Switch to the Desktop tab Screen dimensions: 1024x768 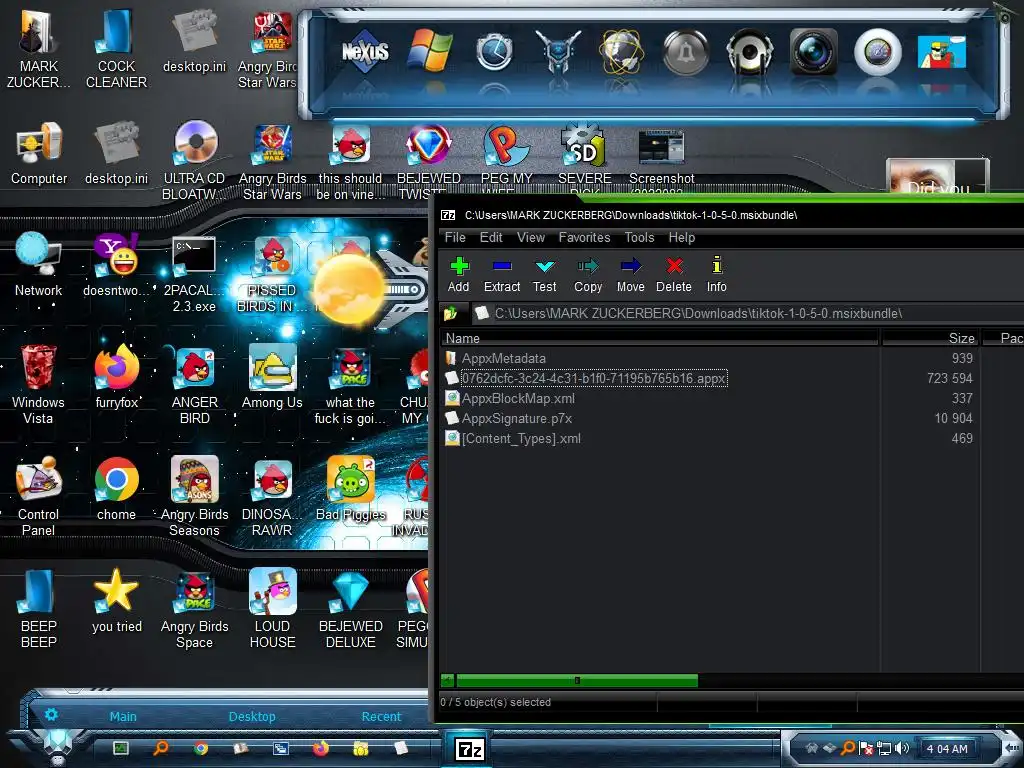click(x=251, y=716)
